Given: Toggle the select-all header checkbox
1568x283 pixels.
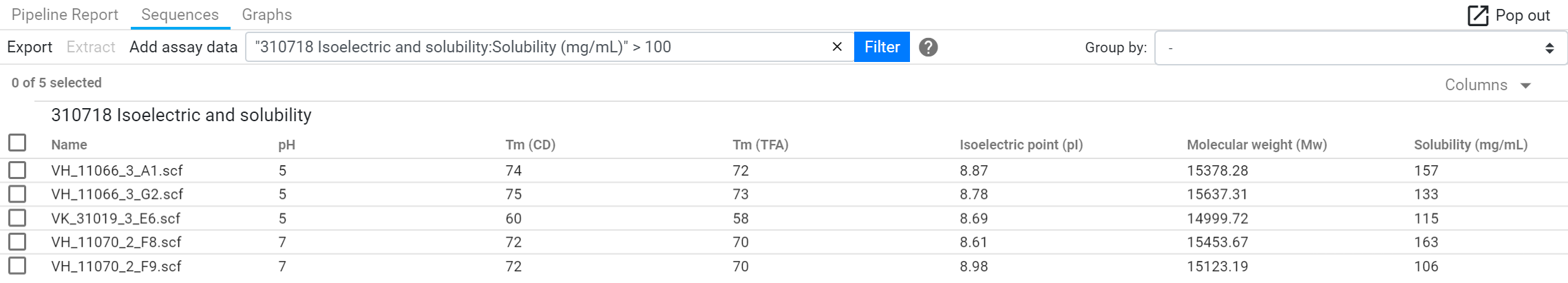Looking at the screenshot, I should coord(17,143).
